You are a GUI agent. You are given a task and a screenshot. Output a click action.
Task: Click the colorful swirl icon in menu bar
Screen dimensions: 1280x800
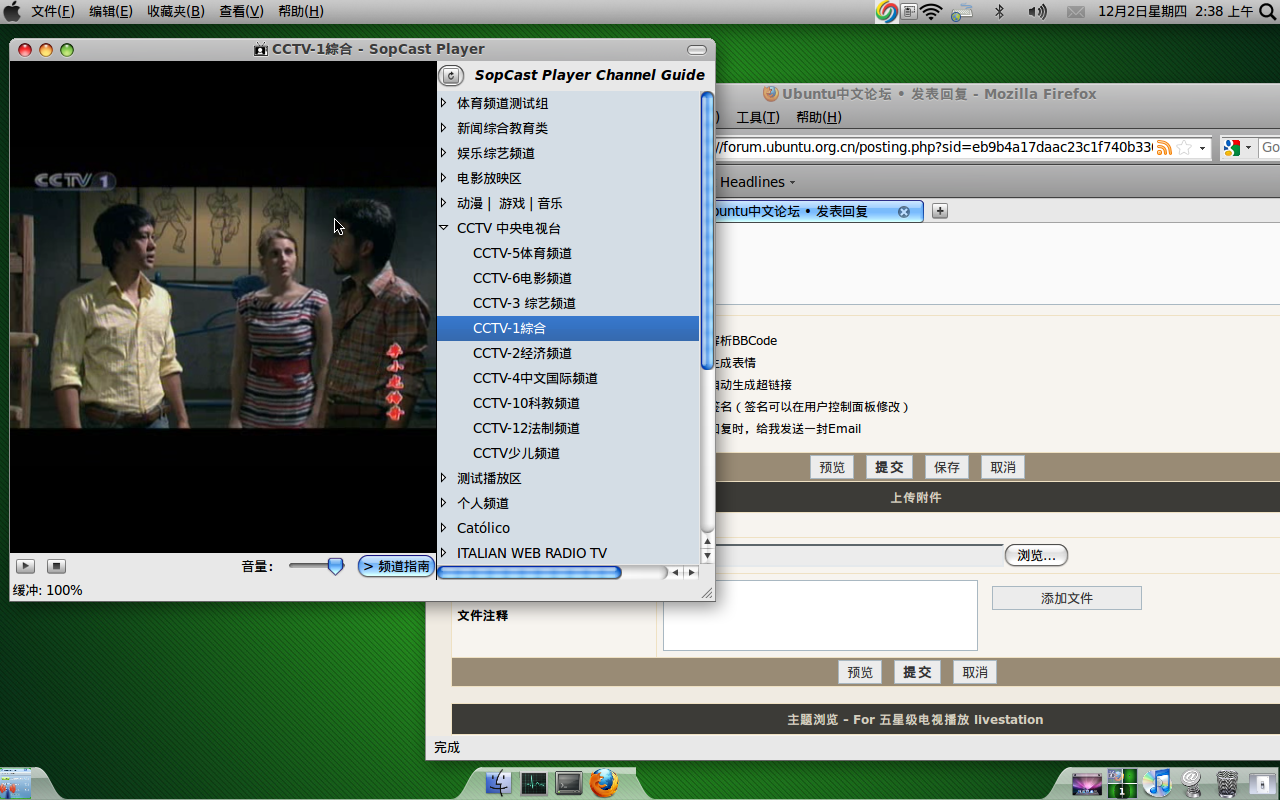tap(886, 12)
